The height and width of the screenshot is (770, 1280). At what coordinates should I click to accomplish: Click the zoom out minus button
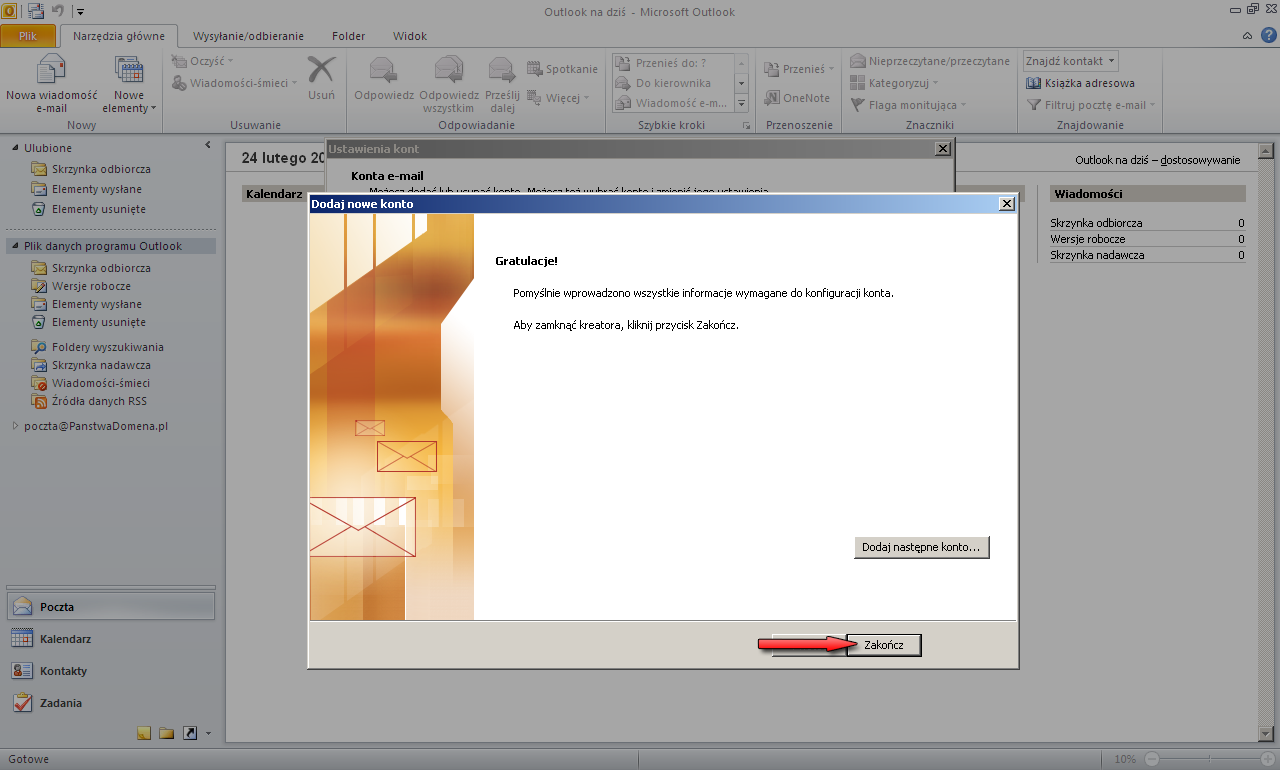point(1150,759)
